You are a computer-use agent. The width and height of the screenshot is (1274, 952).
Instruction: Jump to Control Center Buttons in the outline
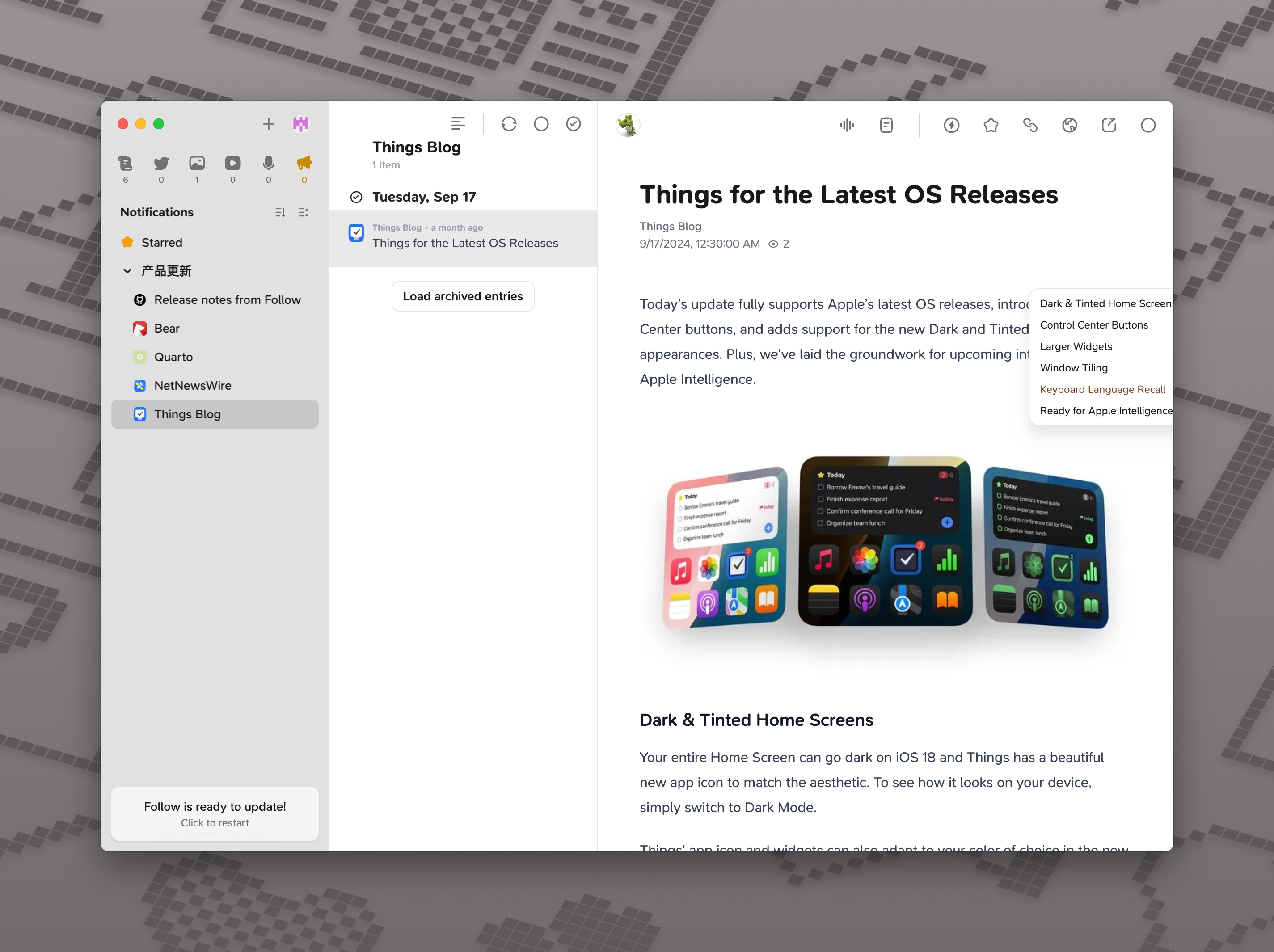[x=1094, y=325]
